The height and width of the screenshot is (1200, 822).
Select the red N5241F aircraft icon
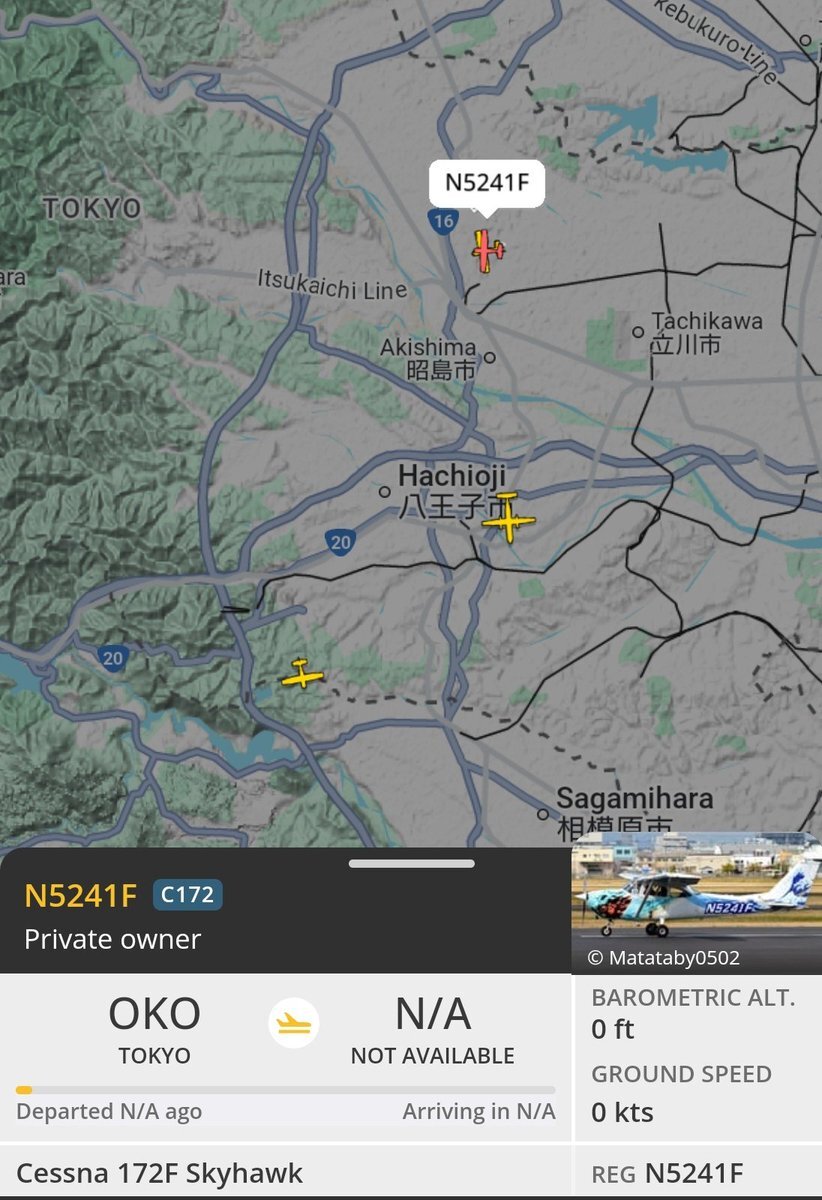[487, 250]
